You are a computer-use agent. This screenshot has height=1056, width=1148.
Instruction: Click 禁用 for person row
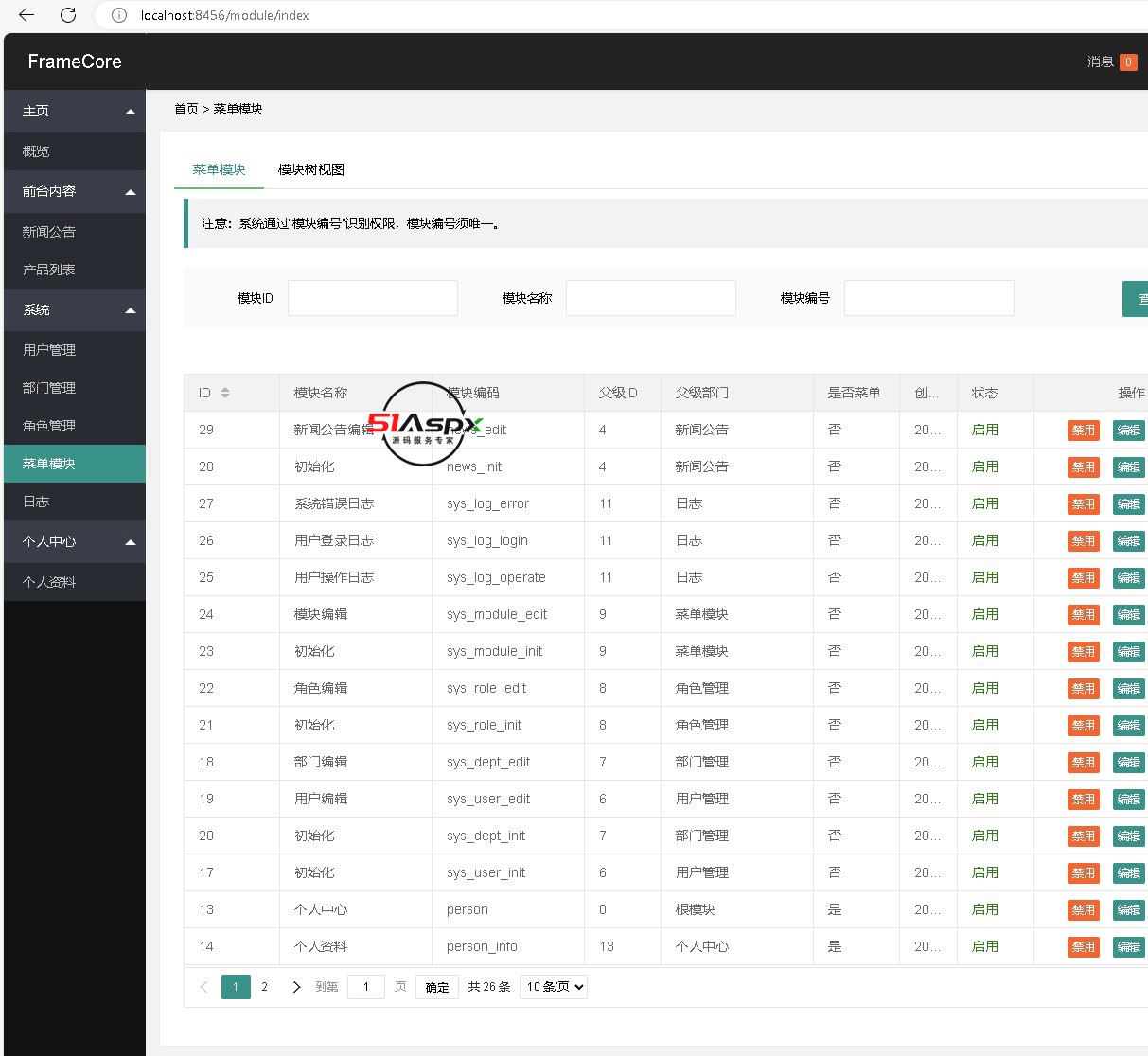pos(1084,910)
